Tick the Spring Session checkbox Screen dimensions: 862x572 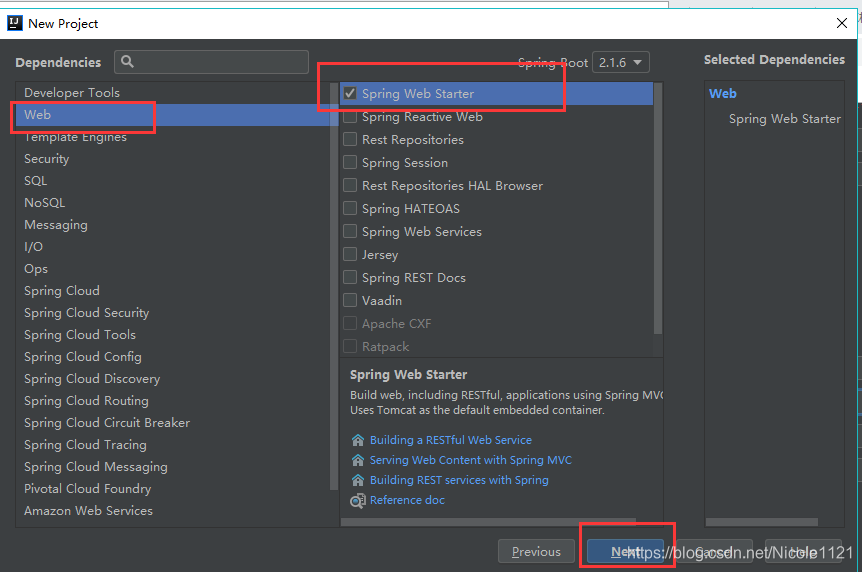tap(350, 162)
